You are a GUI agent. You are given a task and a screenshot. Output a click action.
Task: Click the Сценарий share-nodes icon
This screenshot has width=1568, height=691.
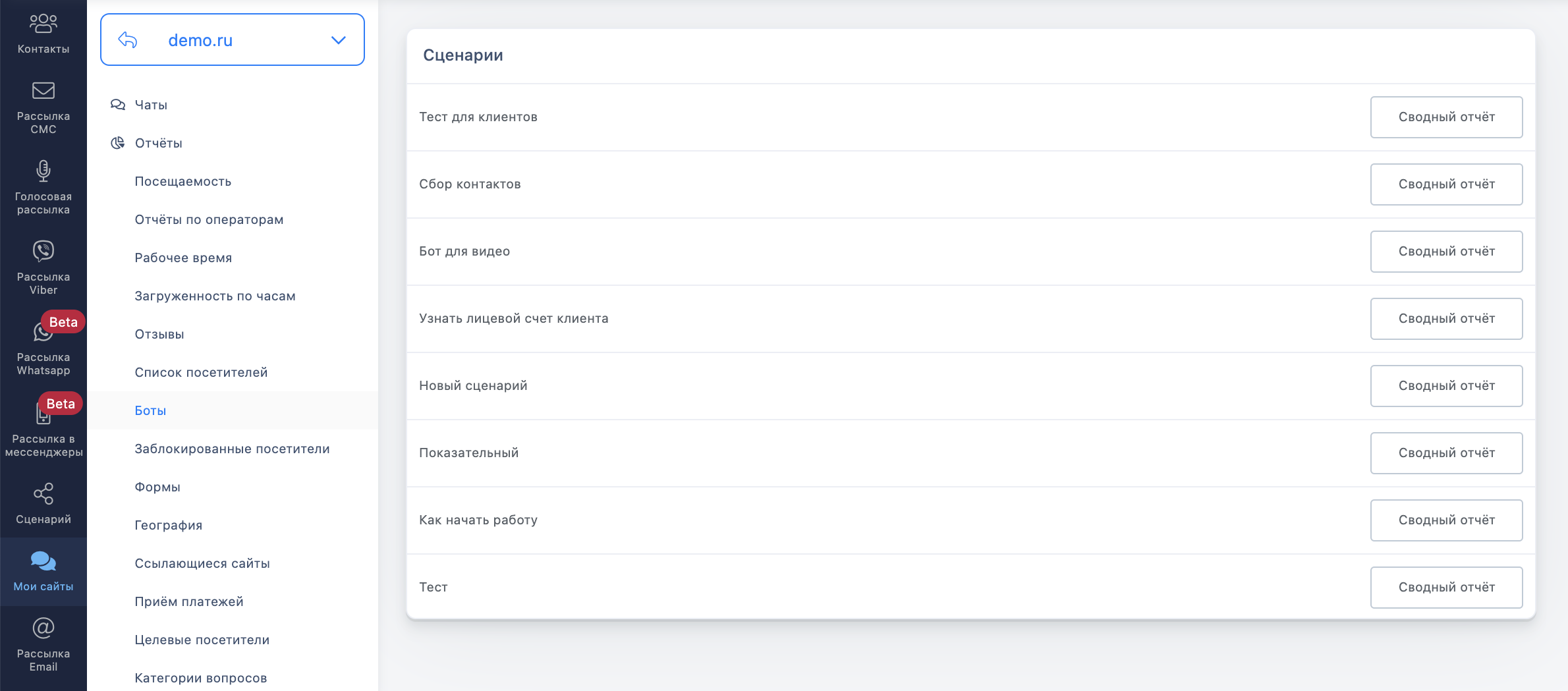pyautogui.click(x=43, y=494)
